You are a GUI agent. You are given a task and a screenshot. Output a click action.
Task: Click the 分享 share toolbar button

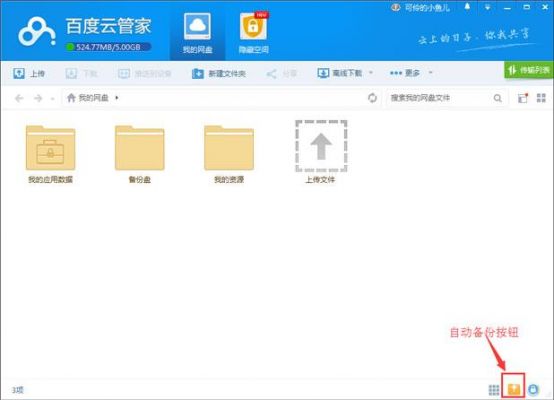tap(281, 73)
